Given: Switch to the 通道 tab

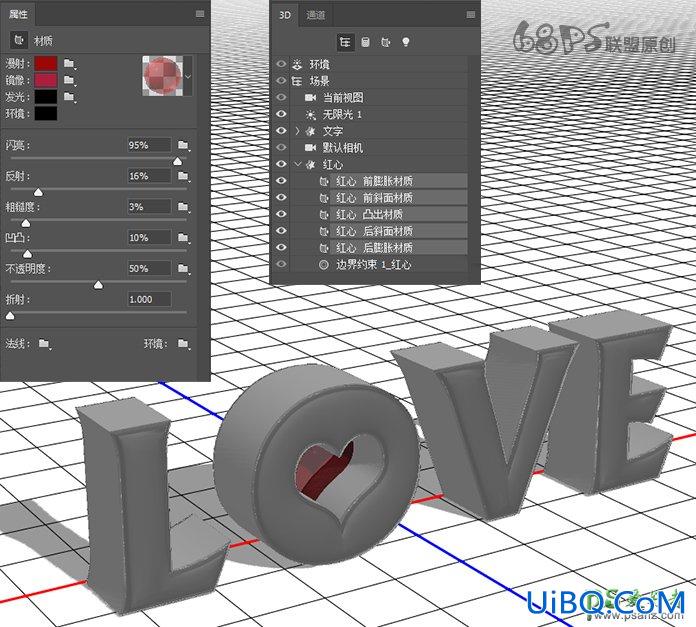Looking at the screenshot, I should pos(316,15).
